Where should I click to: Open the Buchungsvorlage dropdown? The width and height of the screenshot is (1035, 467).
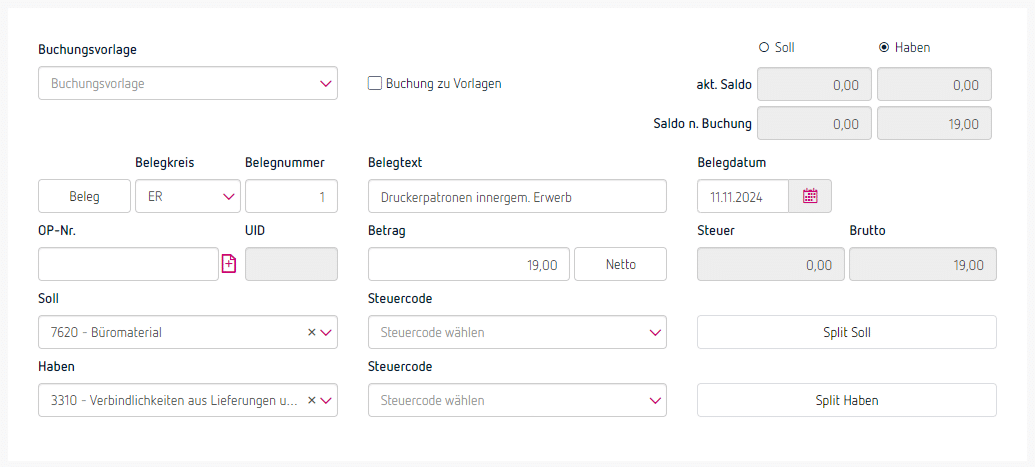coord(188,84)
